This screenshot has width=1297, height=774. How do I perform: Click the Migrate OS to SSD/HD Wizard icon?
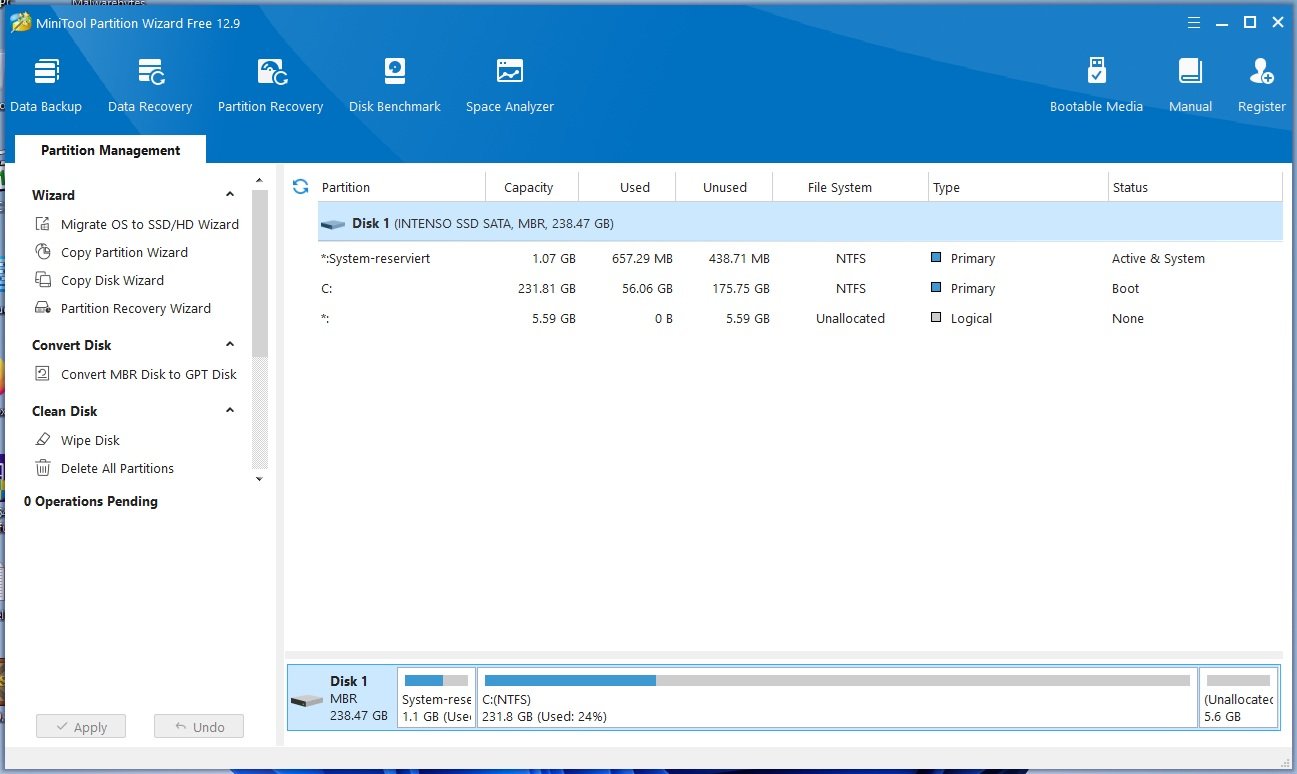click(42, 224)
